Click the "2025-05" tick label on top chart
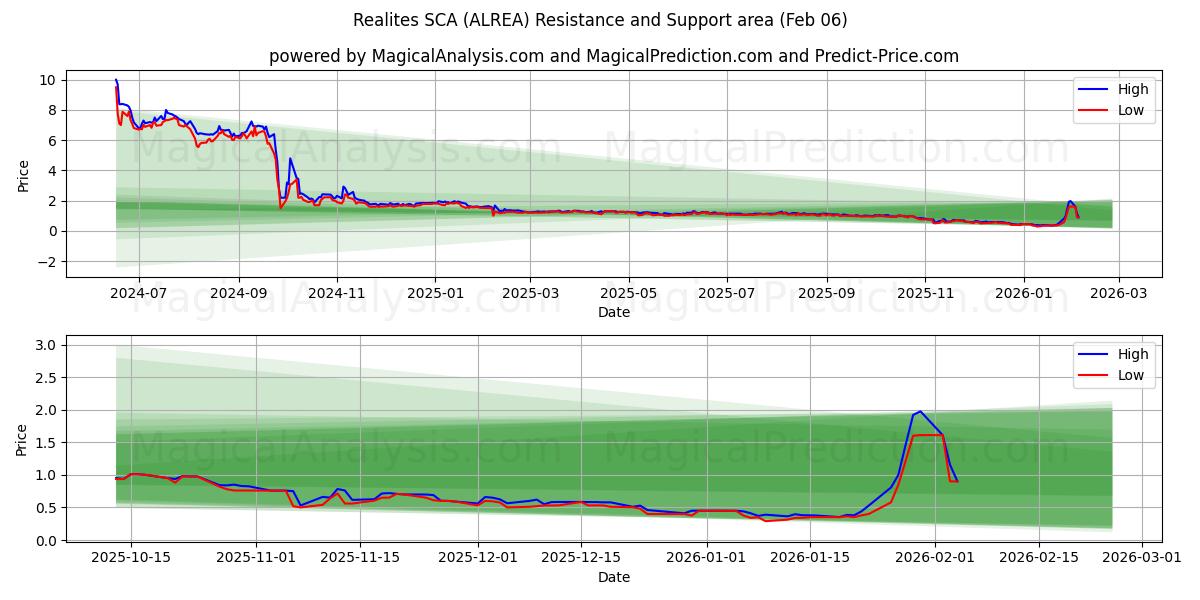Image resolution: width=1200 pixels, height=600 pixels. [629, 293]
